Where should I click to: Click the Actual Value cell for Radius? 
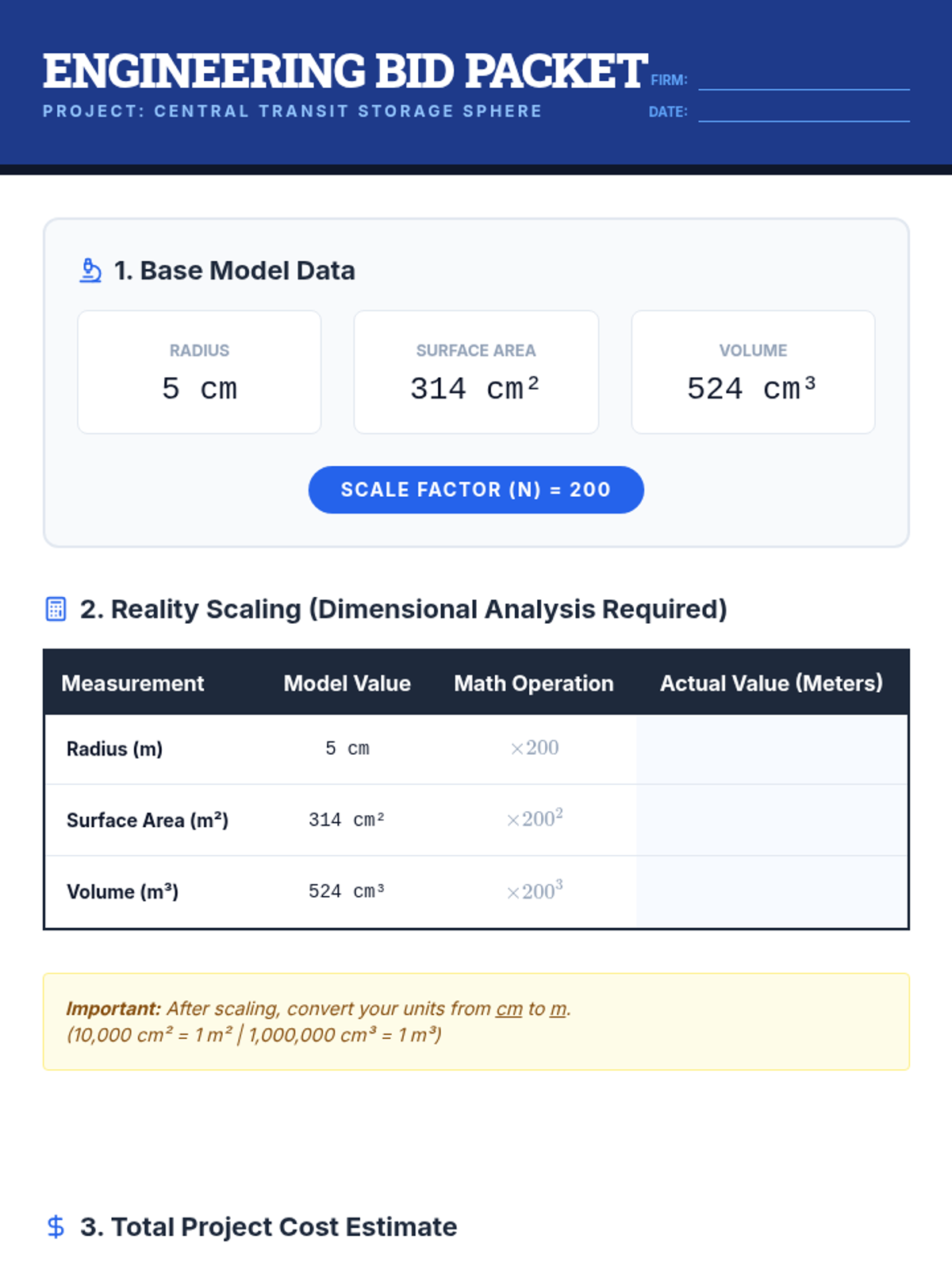click(x=771, y=749)
